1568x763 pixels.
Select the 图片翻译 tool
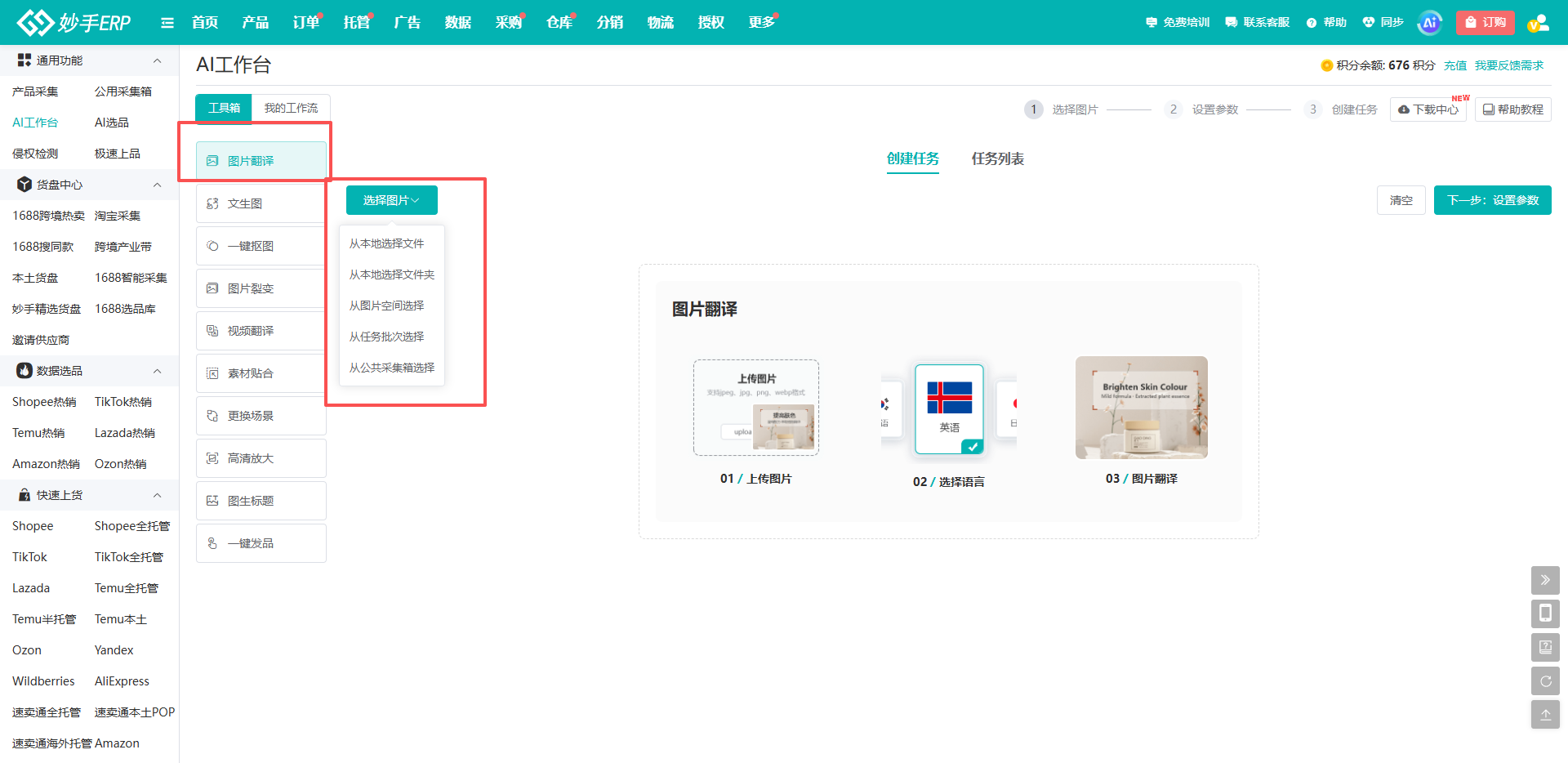tap(261, 161)
